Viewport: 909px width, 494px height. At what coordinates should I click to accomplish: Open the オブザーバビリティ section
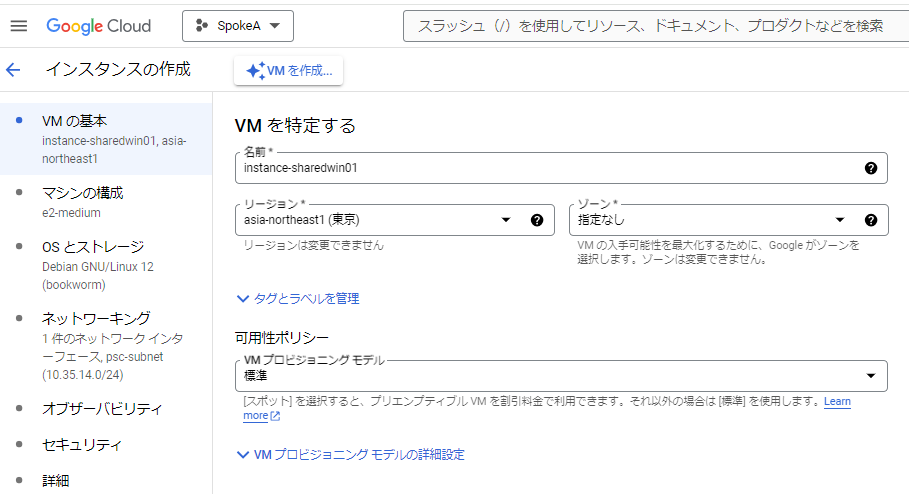tap(101, 409)
